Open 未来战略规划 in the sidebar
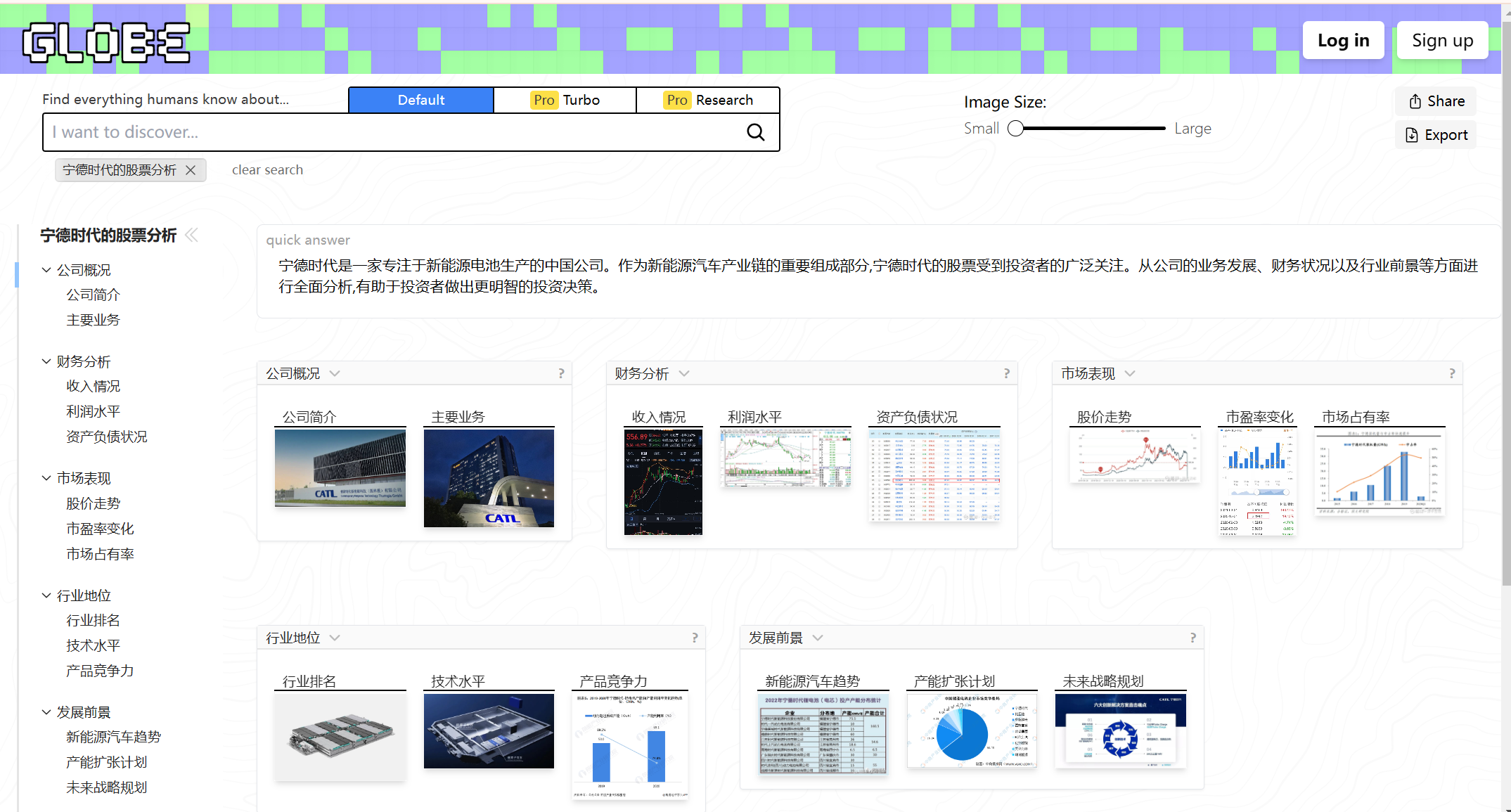 [x=106, y=787]
